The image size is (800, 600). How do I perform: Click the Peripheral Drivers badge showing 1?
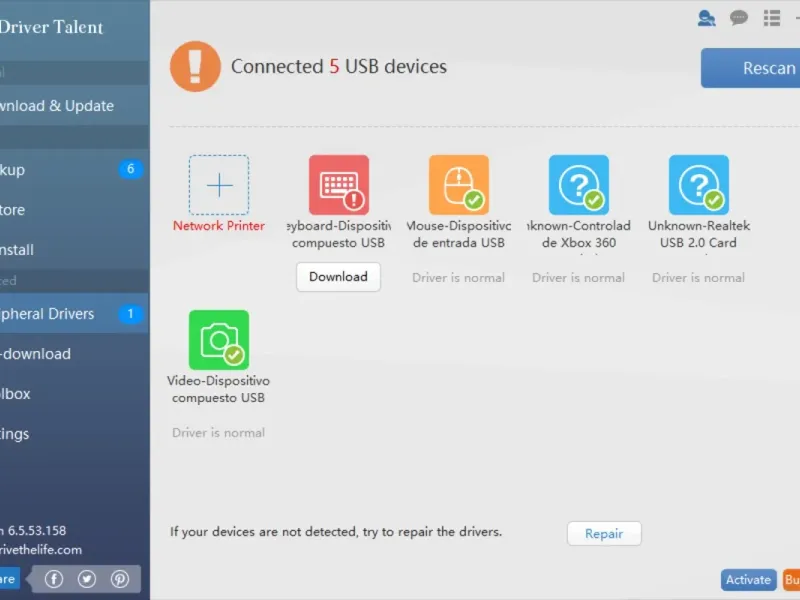click(131, 313)
